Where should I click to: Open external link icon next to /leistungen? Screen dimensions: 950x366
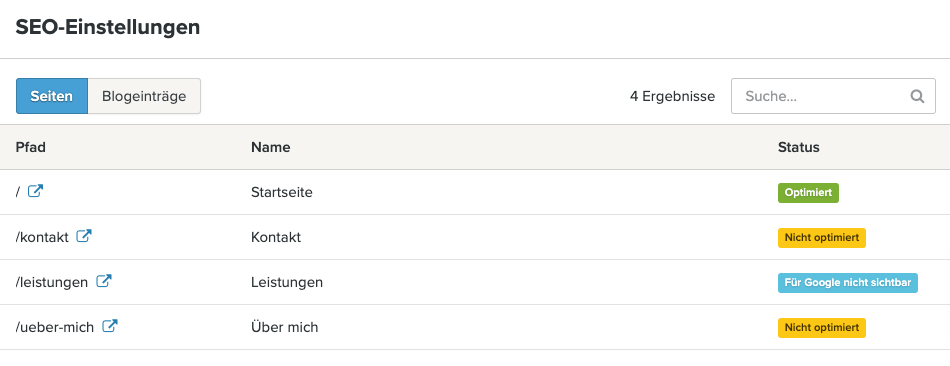(x=104, y=282)
